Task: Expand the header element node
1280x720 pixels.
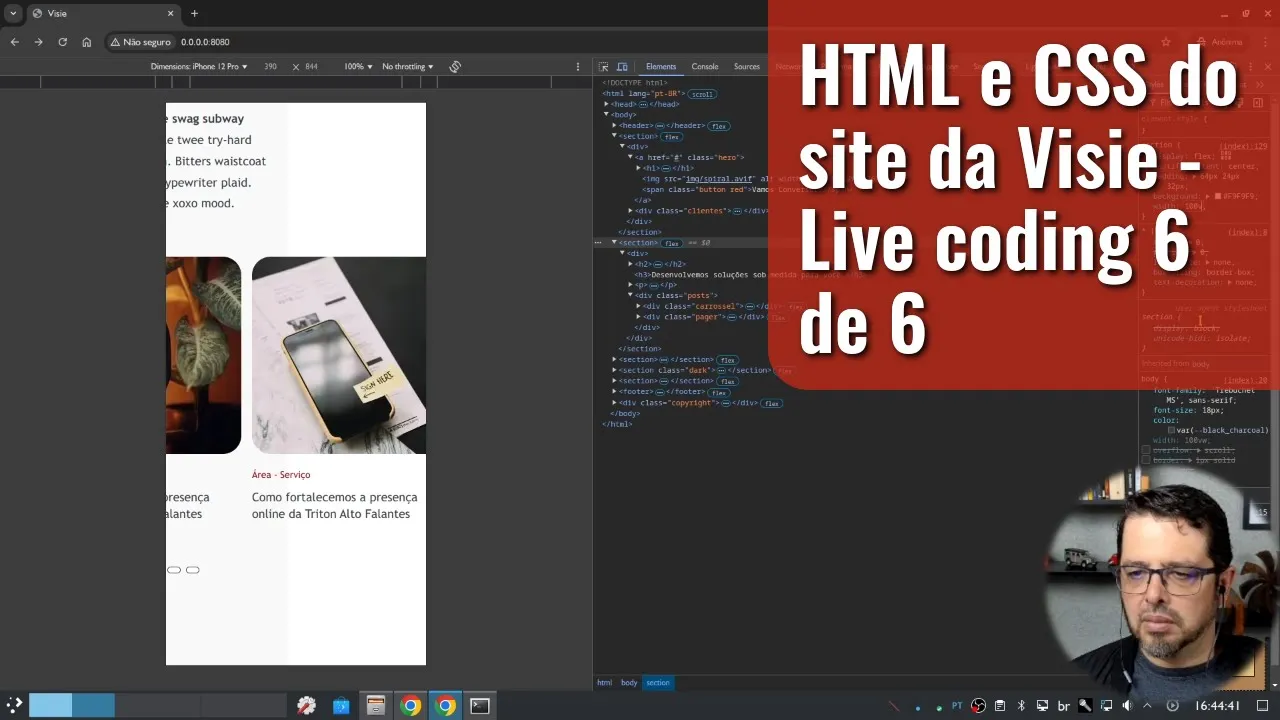Action: point(615,126)
